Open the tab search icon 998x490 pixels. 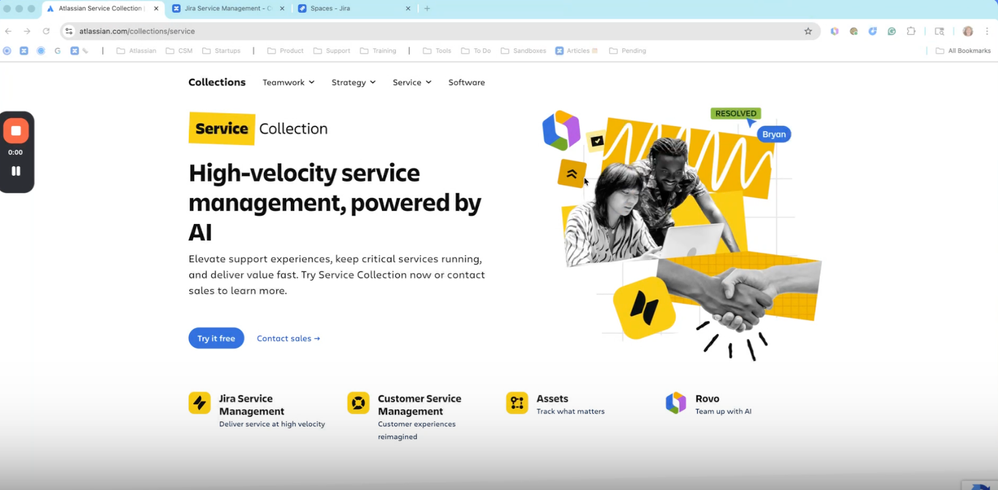[939, 31]
